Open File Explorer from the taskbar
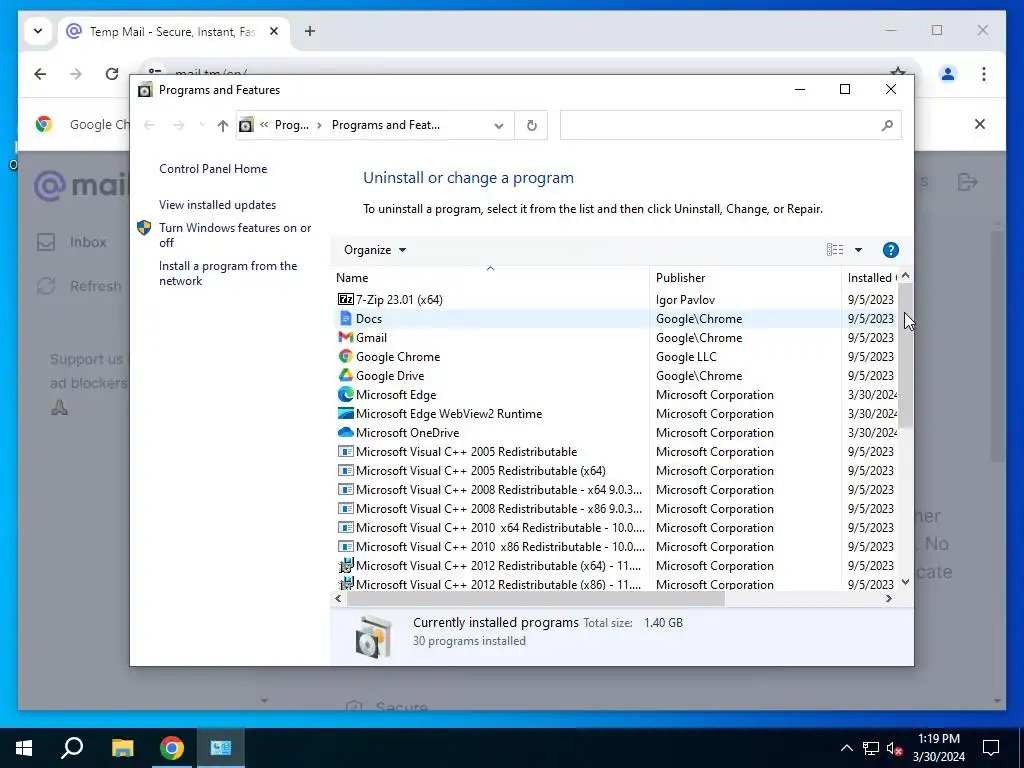The width and height of the screenshot is (1024, 768). 122,748
